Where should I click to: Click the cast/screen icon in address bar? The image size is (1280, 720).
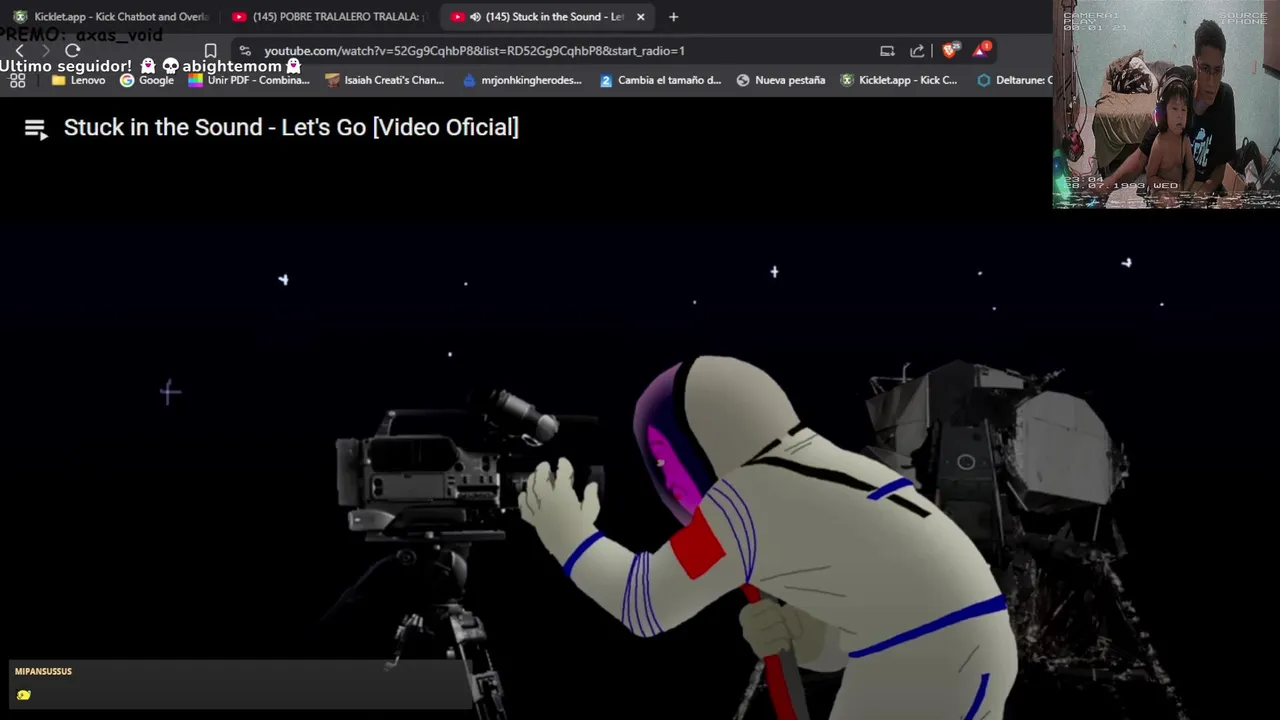(887, 51)
